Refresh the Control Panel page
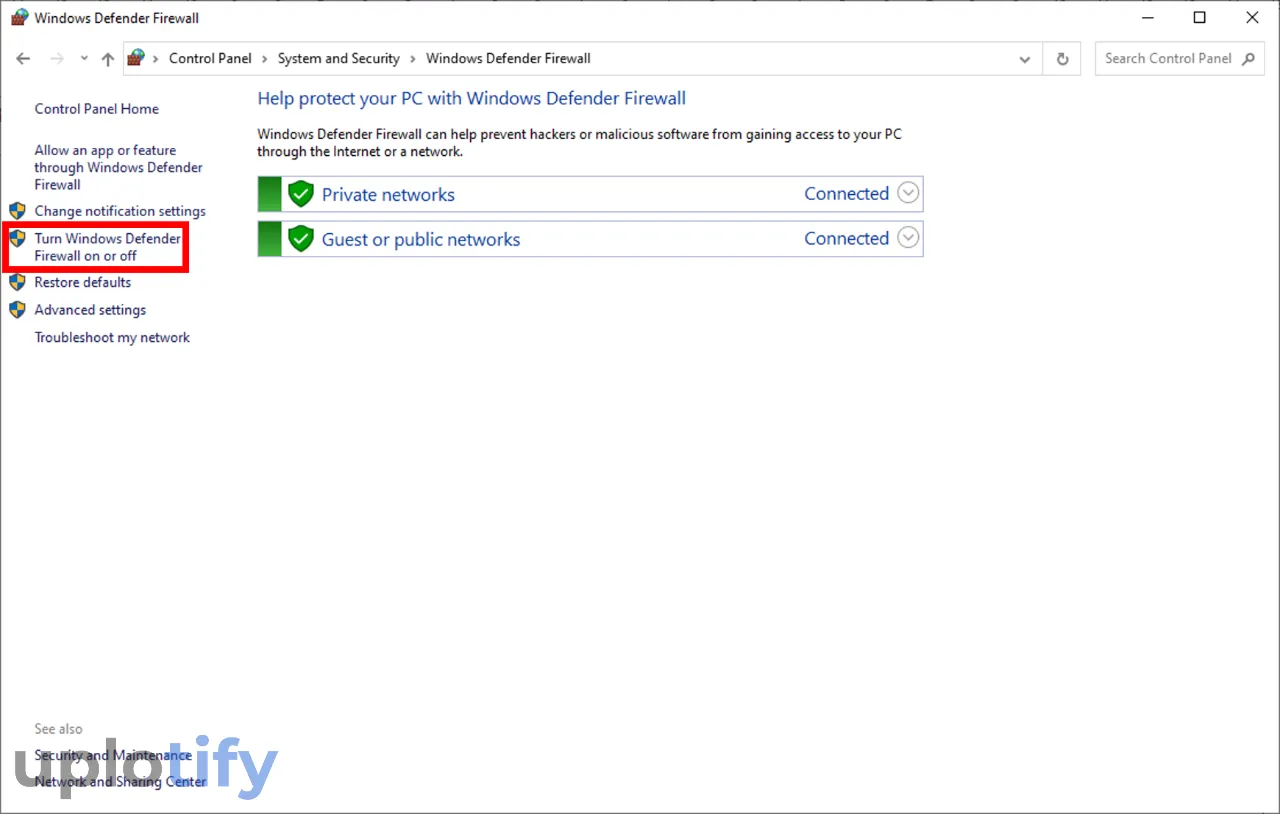Image resolution: width=1280 pixels, height=814 pixels. [1062, 59]
